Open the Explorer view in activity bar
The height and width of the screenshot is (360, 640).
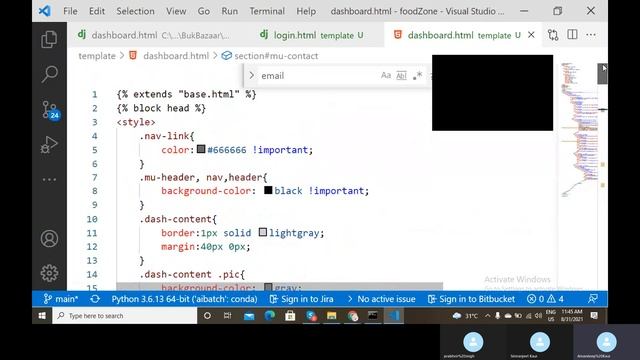pyautogui.click(x=49, y=39)
